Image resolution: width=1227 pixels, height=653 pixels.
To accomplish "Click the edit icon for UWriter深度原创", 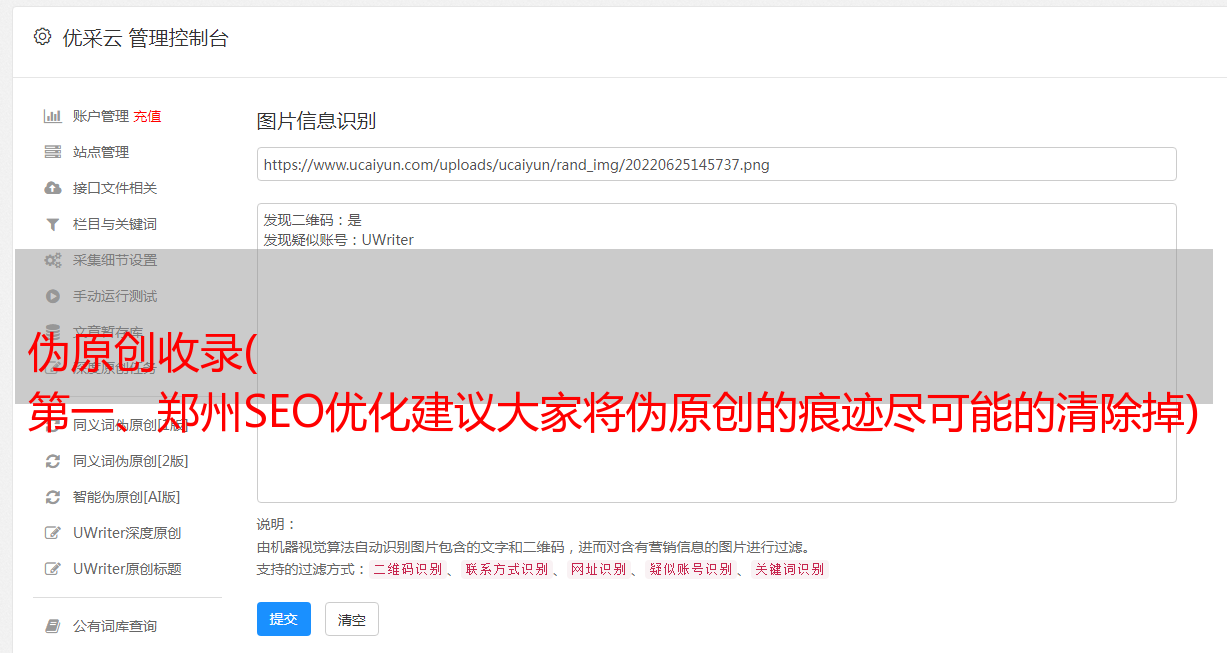I will click(53, 533).
